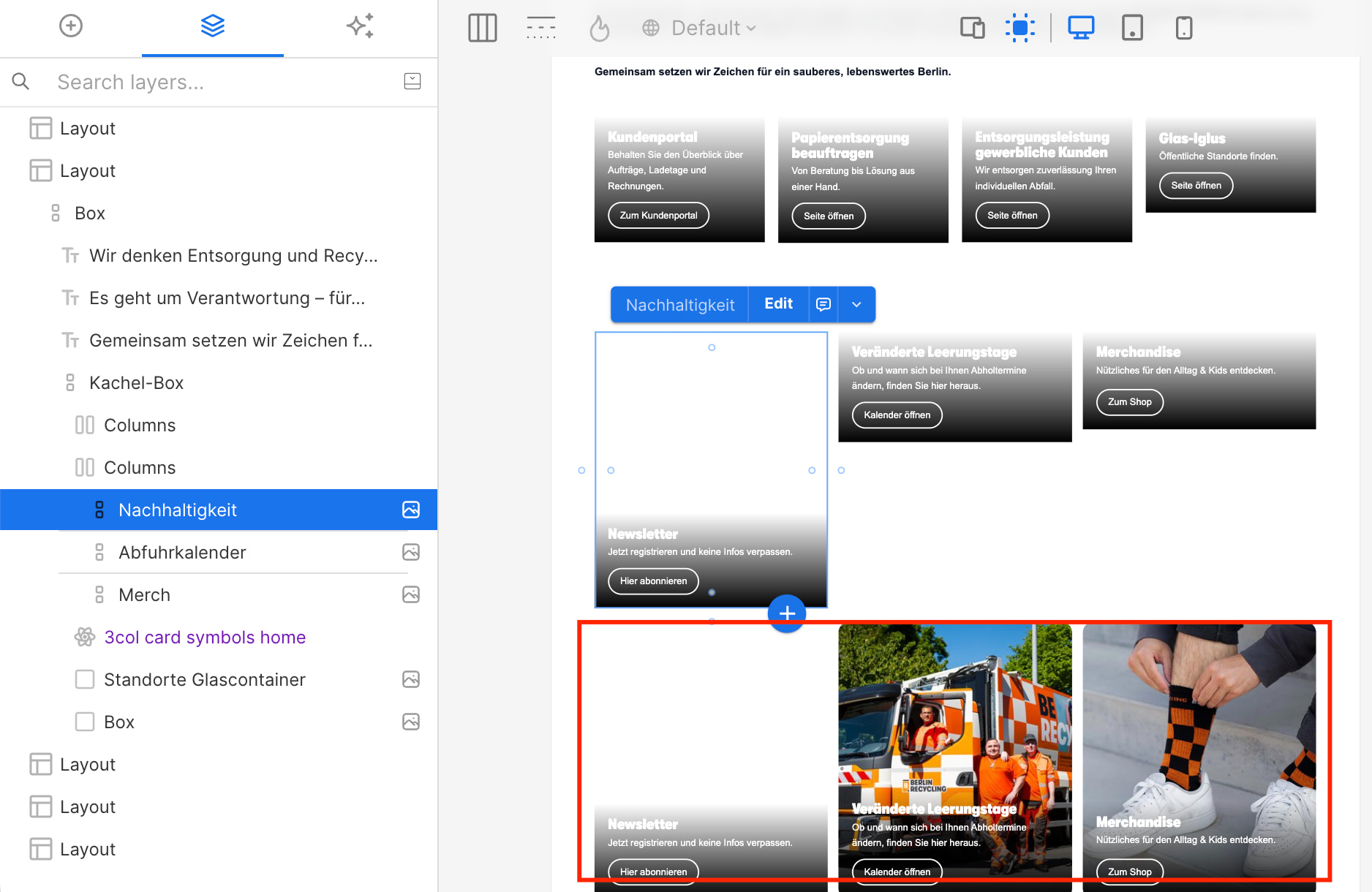Click the image icon on bottom Box layer
Screen dimensions: 1372x892
(x=411, y=722)
